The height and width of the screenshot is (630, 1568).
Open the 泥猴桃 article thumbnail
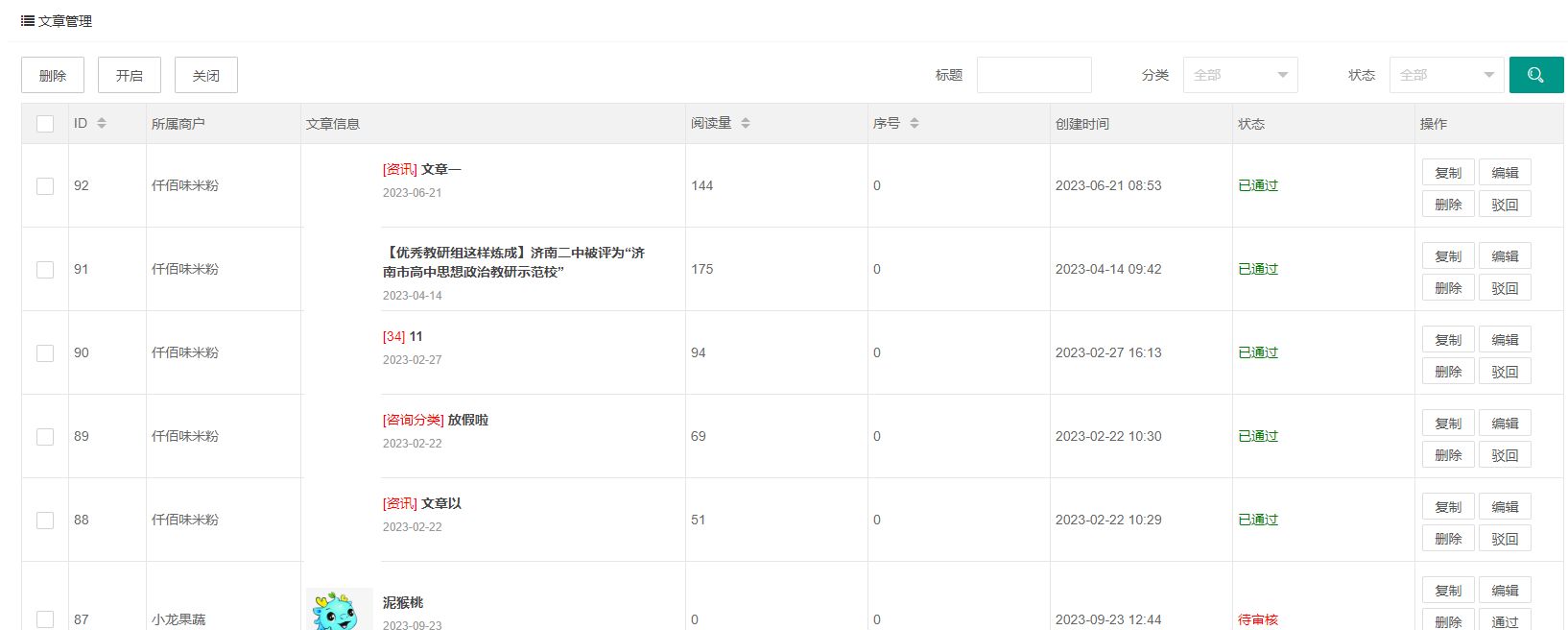[x=340, y=611]
